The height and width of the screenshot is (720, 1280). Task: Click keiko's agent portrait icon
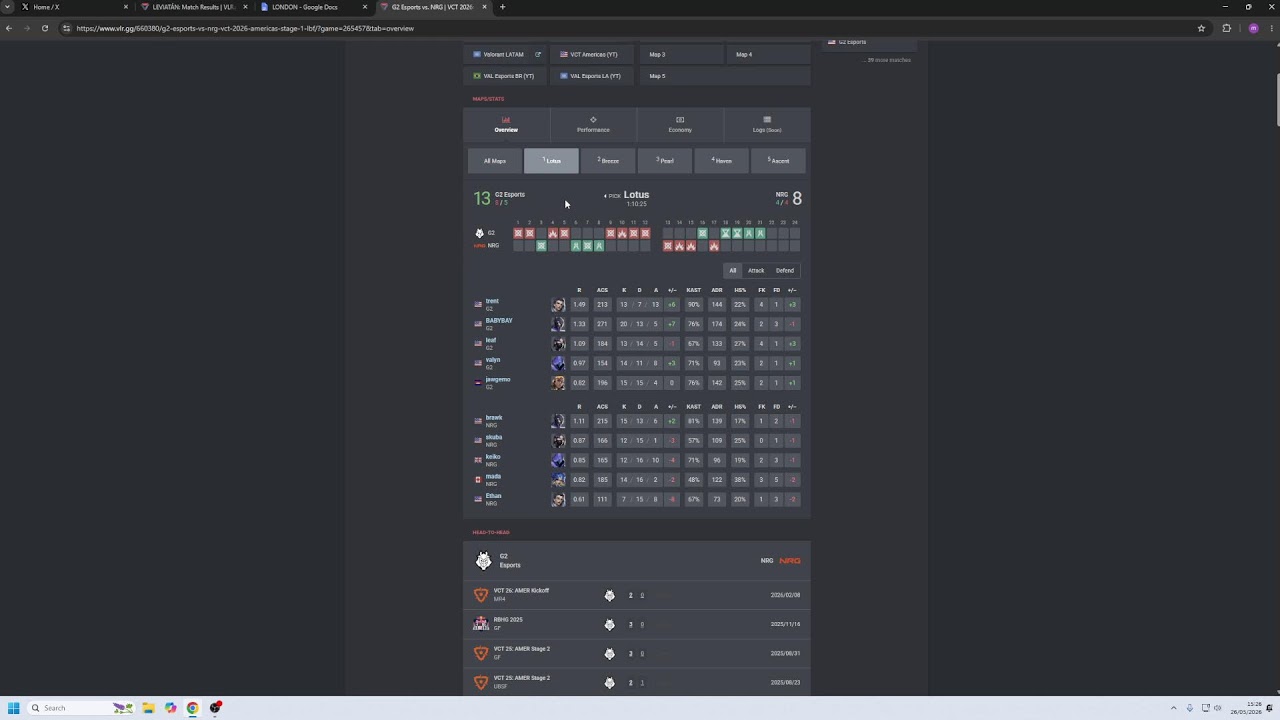558,460
